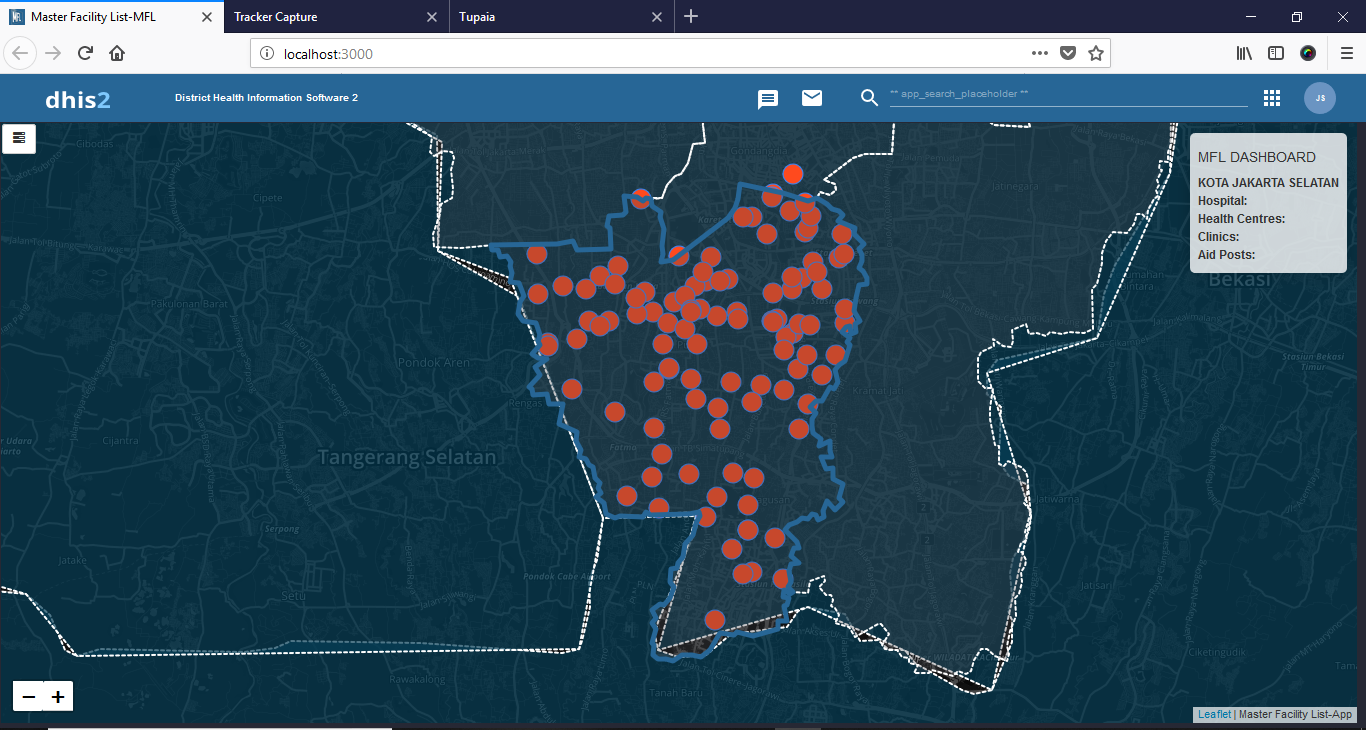Click the Aid Posts: label
Screen dimensions: 1366x730
[1226, 255]
